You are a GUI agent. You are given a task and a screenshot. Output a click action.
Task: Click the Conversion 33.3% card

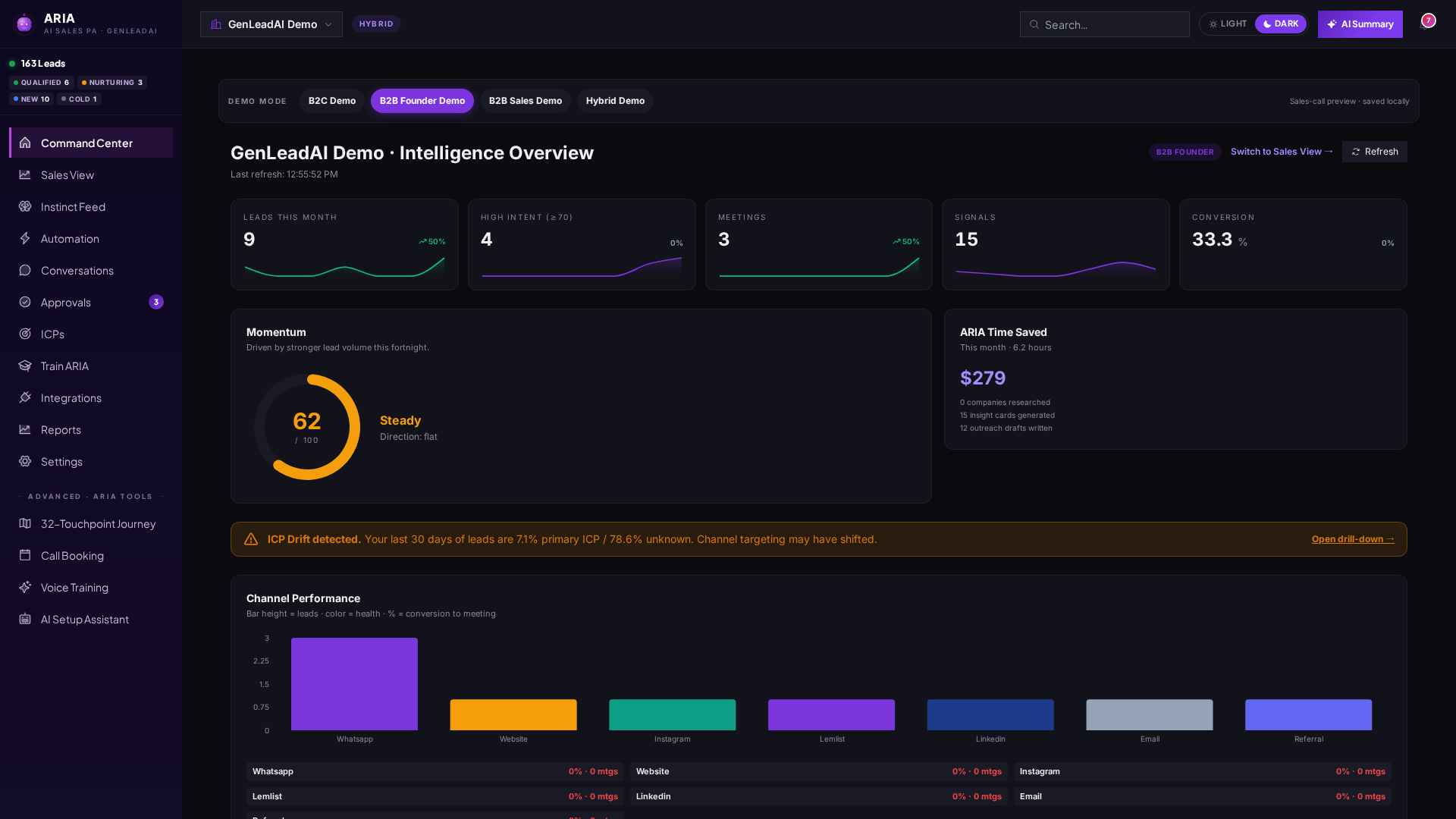point(1293,244)
